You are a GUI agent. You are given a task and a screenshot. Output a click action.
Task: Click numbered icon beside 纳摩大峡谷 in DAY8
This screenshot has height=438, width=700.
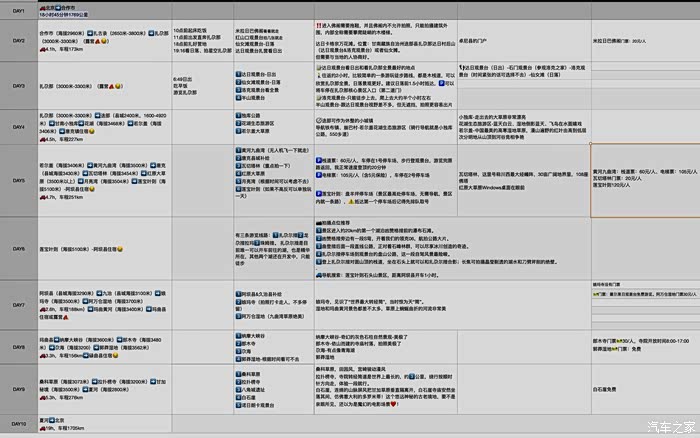click(237, 335)
